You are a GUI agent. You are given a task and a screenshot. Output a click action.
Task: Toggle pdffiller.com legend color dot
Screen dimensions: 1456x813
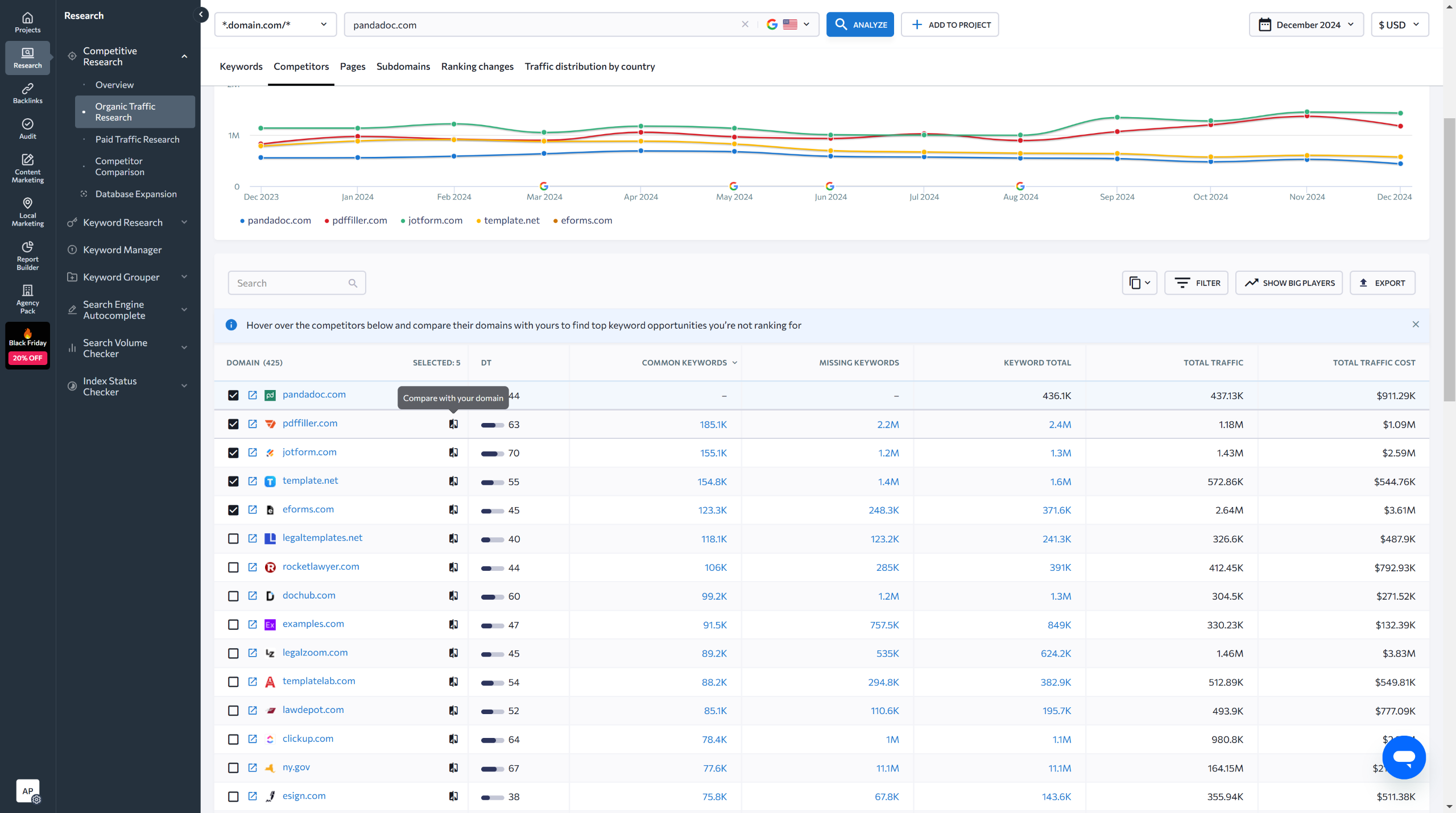(x=326, y=221)
